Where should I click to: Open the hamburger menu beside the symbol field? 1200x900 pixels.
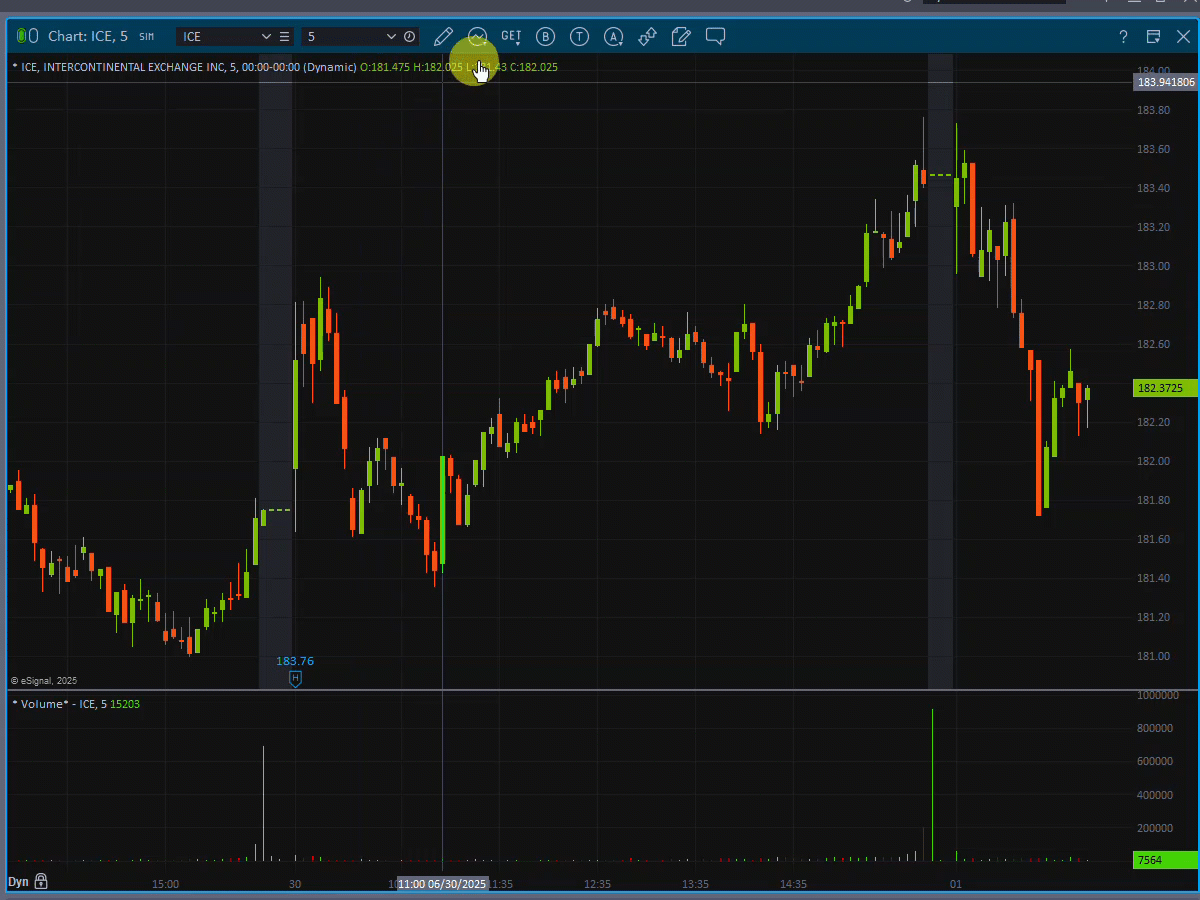tap(285, 36)
